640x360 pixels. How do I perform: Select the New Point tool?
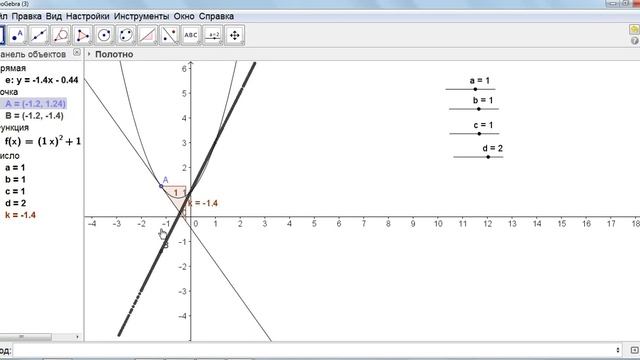coord(17,35)
